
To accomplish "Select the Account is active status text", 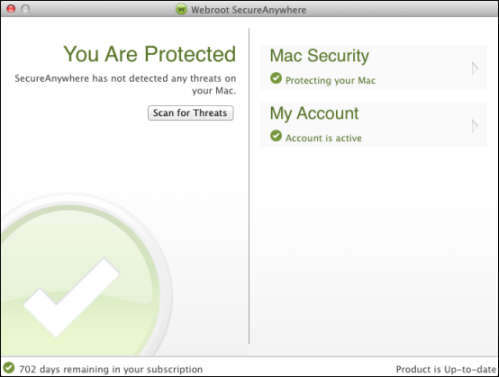I will coord(323,138).
